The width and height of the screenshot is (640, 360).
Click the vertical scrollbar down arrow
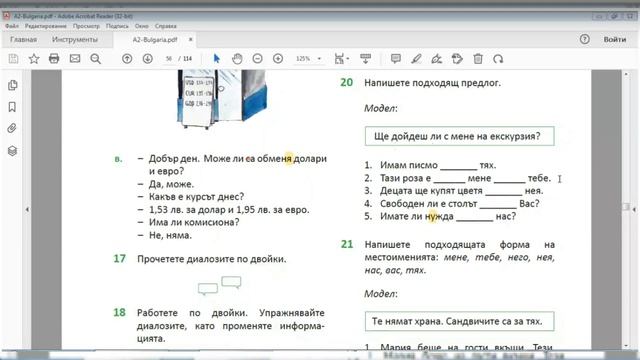click(626, 346)
